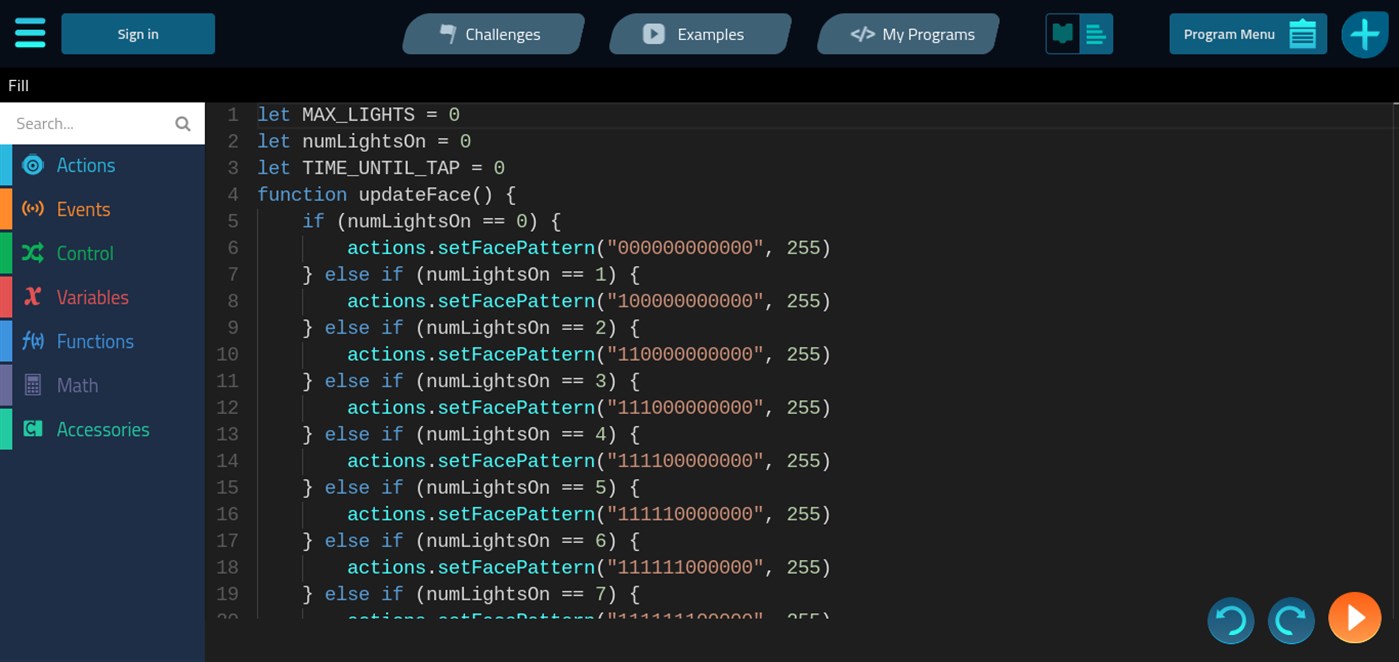This screenshot has height=662, width=1399.
Task: Click the plus icon to create a new program
Action: [1364, 34]
